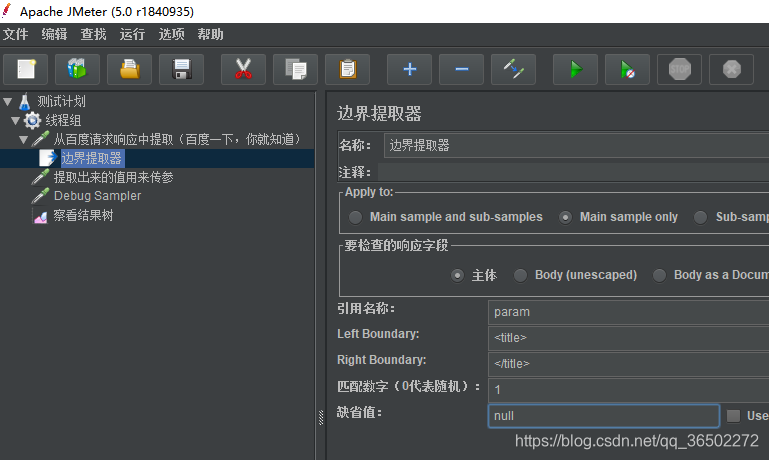Click Start no pauses icon
The height and width of the screenshot is (460, 769).
pyautogui.click(x=627, y=69)
